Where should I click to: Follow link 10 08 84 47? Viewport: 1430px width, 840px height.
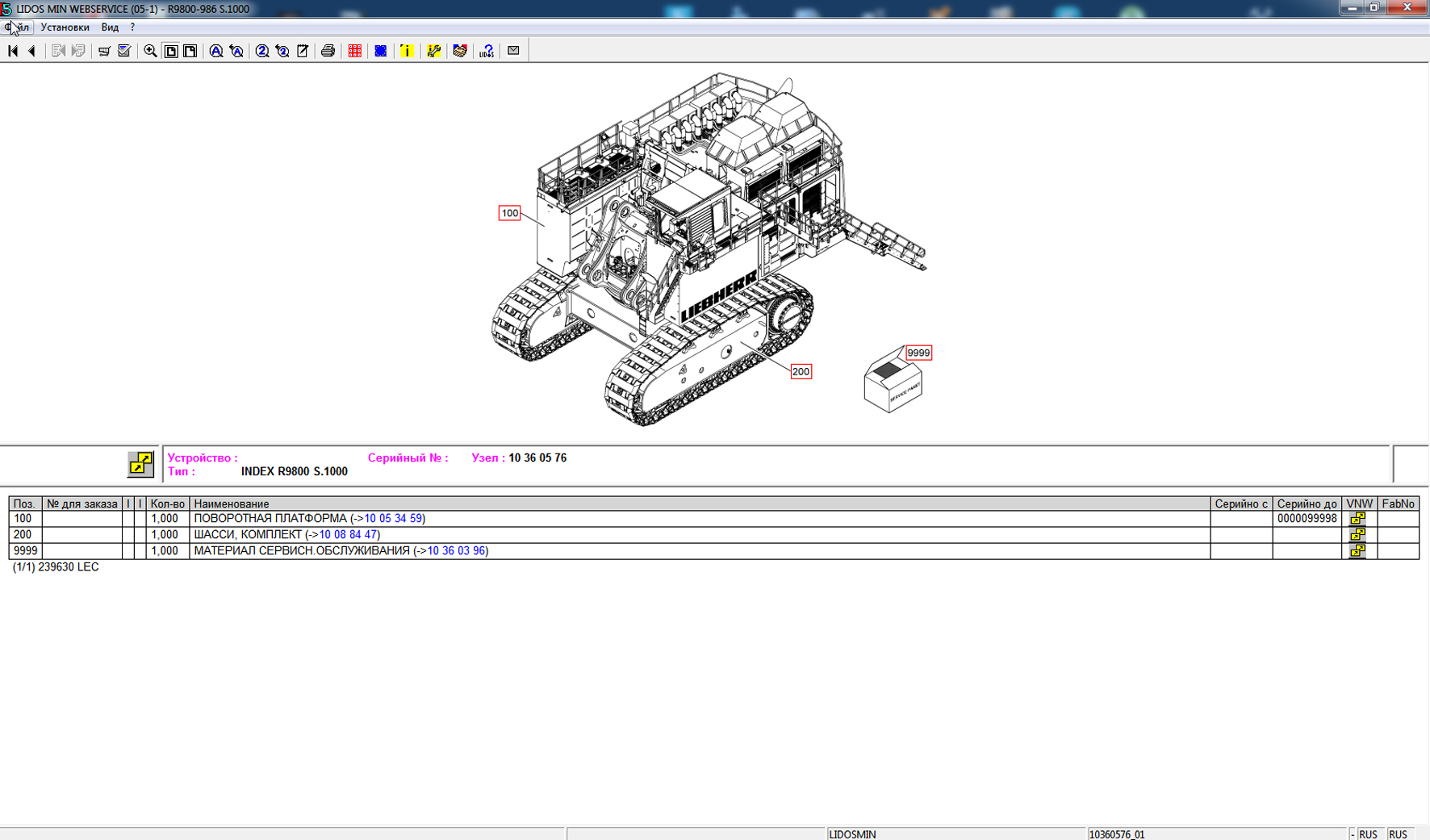point(348,535)
